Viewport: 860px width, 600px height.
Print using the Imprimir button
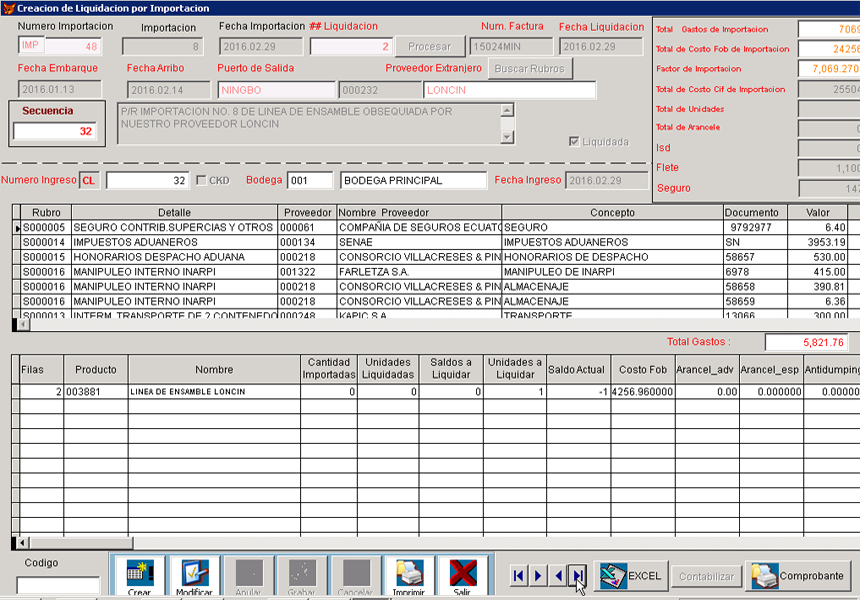tap(409, 576)
